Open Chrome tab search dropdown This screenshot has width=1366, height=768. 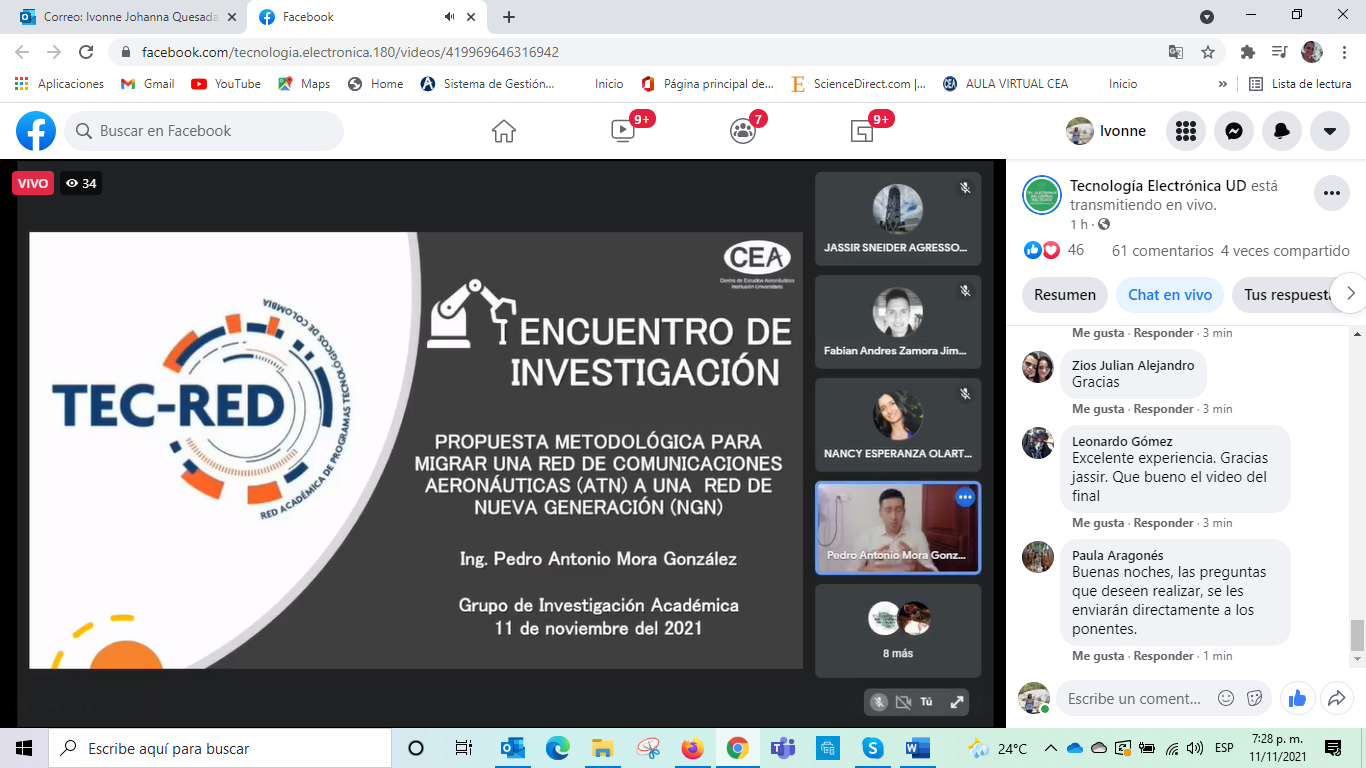pos(1207,16)
